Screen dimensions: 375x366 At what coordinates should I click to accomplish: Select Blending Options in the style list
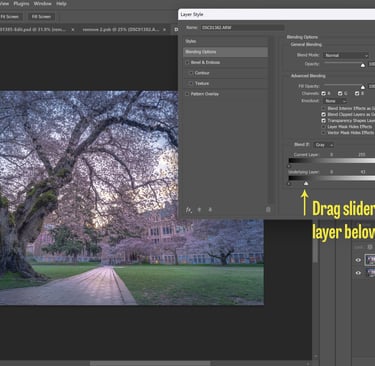(x=226, y=52)
